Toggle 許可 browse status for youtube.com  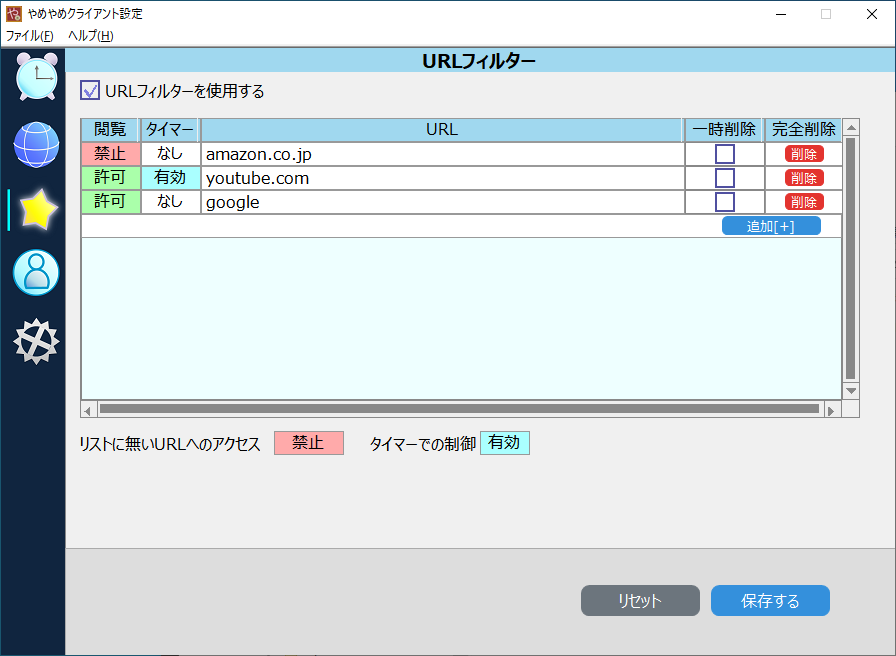110,178
